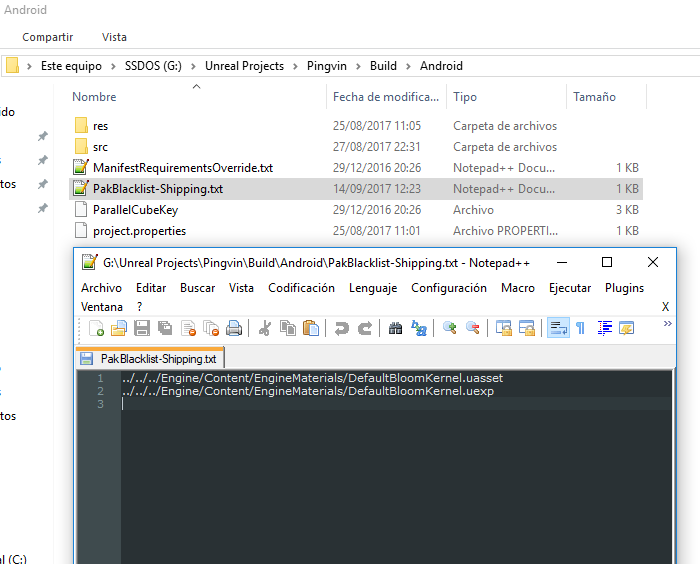Open the Compartir ribbon tab in Explorer
The height and width of the screenshot is (564, 700).
(x=48, y=37)
